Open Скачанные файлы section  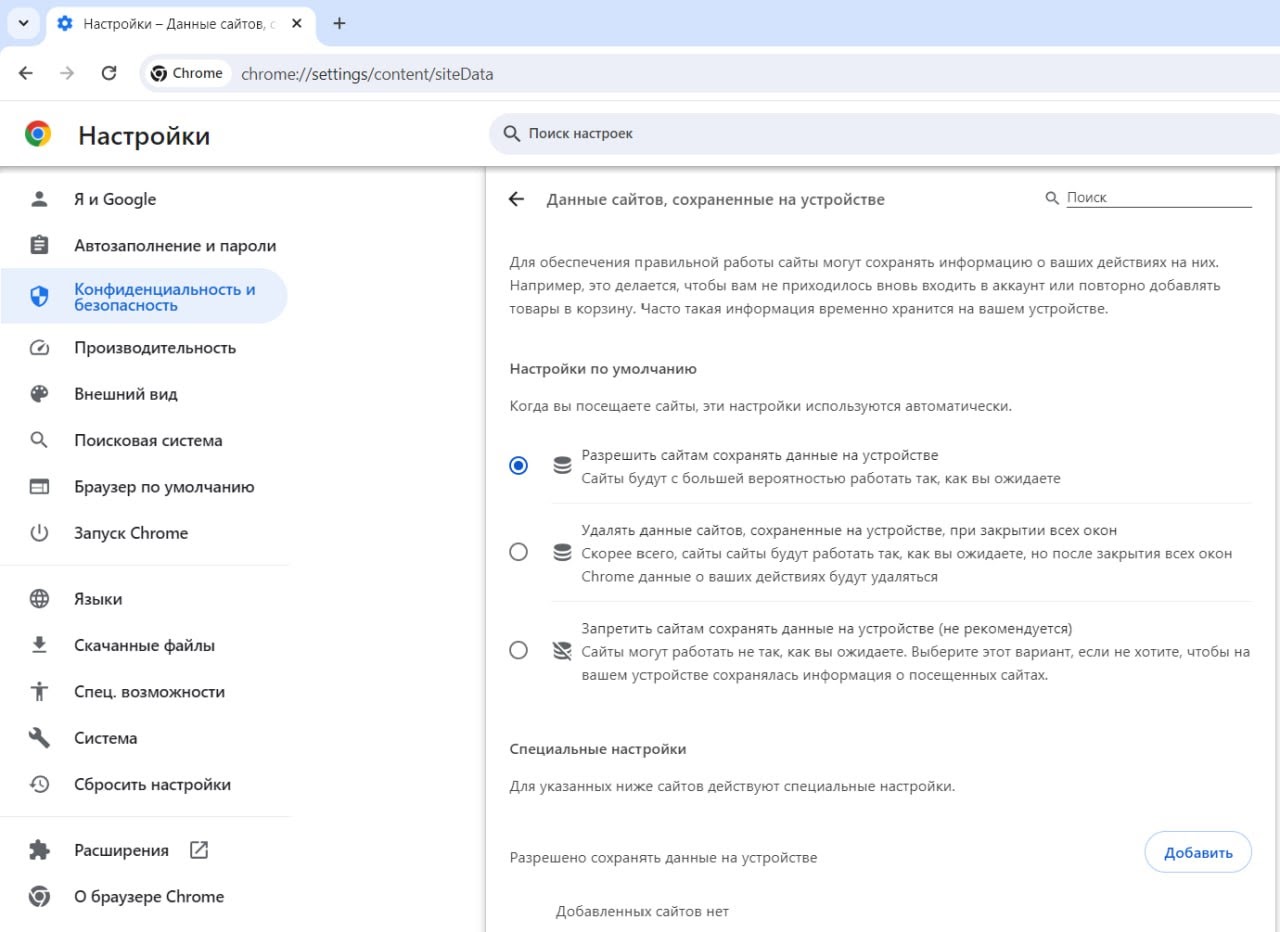[144, 645]
